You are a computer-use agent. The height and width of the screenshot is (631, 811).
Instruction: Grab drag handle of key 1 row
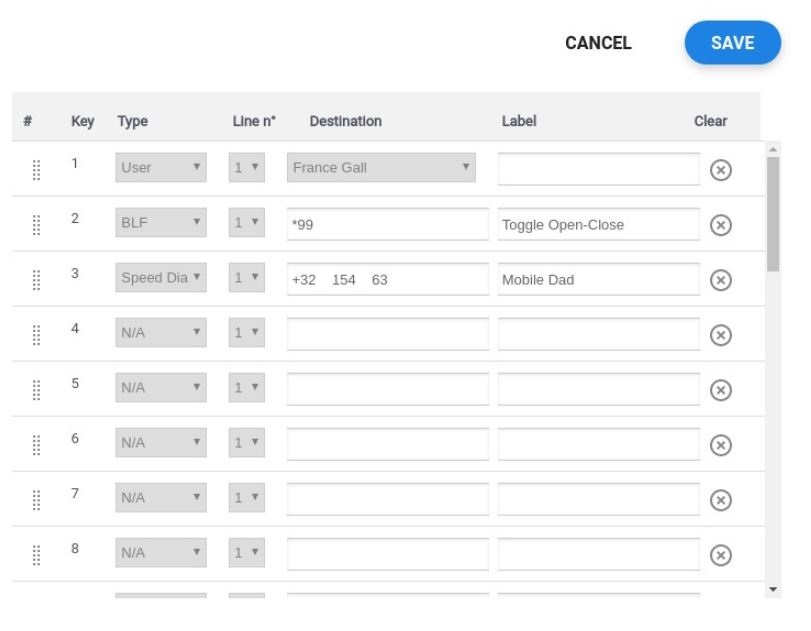coord(36,170)
